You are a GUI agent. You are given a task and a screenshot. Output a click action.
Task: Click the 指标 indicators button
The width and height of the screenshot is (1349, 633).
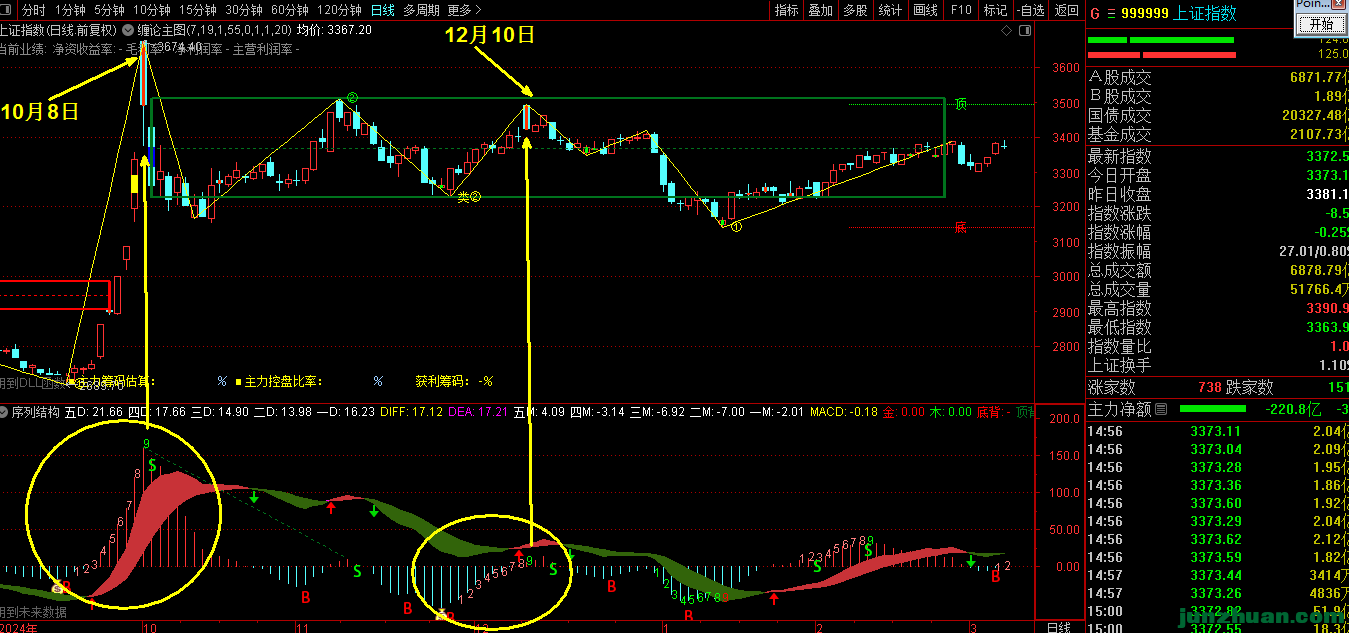[786, 10]
